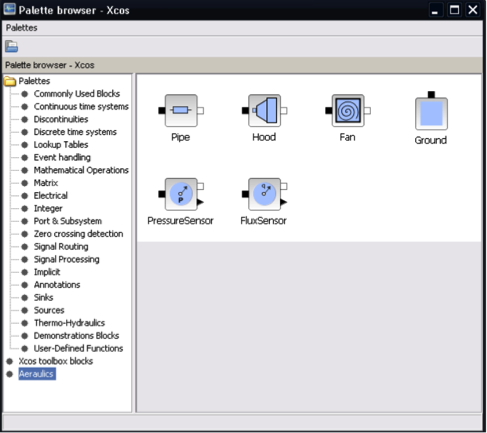
Task: Select the Electrical palette
Action: [x=51, y=195]
